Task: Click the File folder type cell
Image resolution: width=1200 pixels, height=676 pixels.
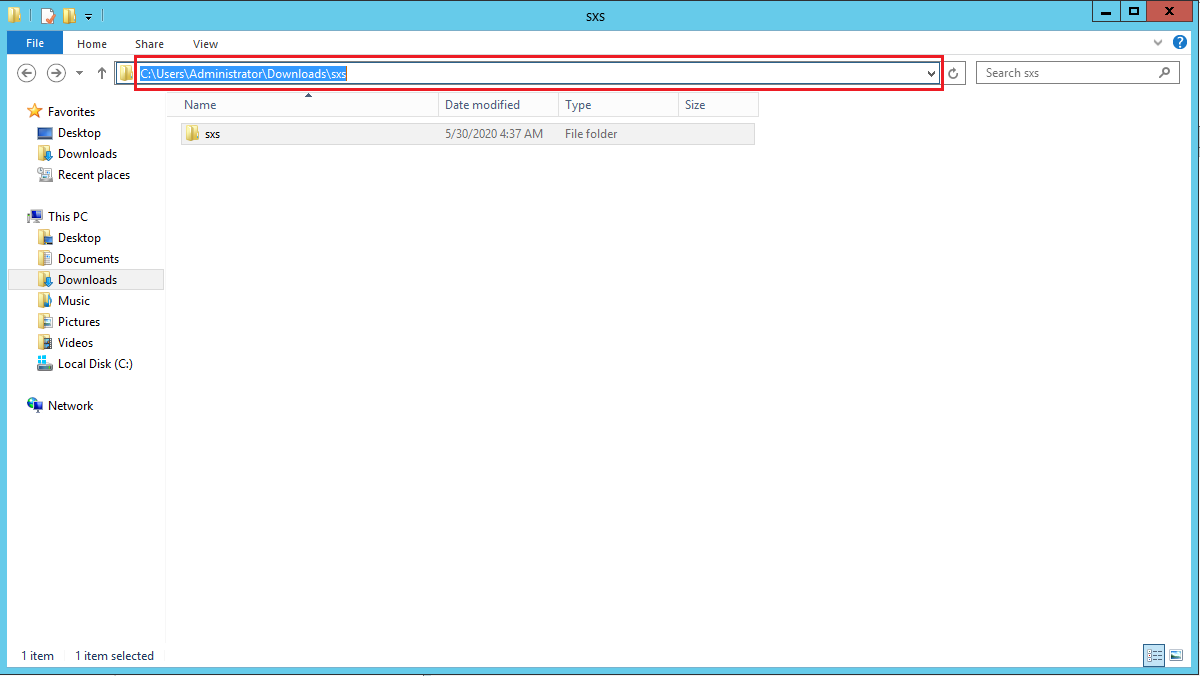Action: click(x=591, y=134)
